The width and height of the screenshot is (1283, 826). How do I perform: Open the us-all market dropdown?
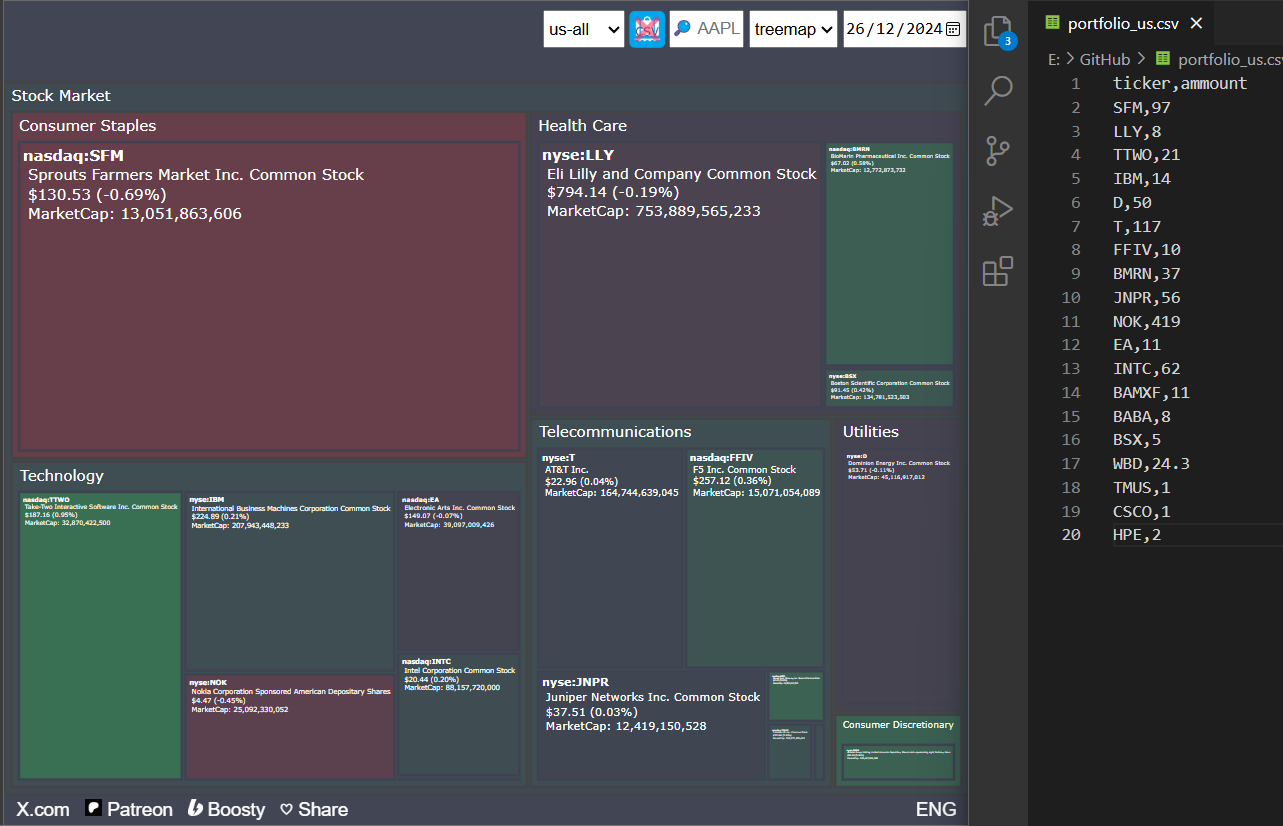point(584,29)
